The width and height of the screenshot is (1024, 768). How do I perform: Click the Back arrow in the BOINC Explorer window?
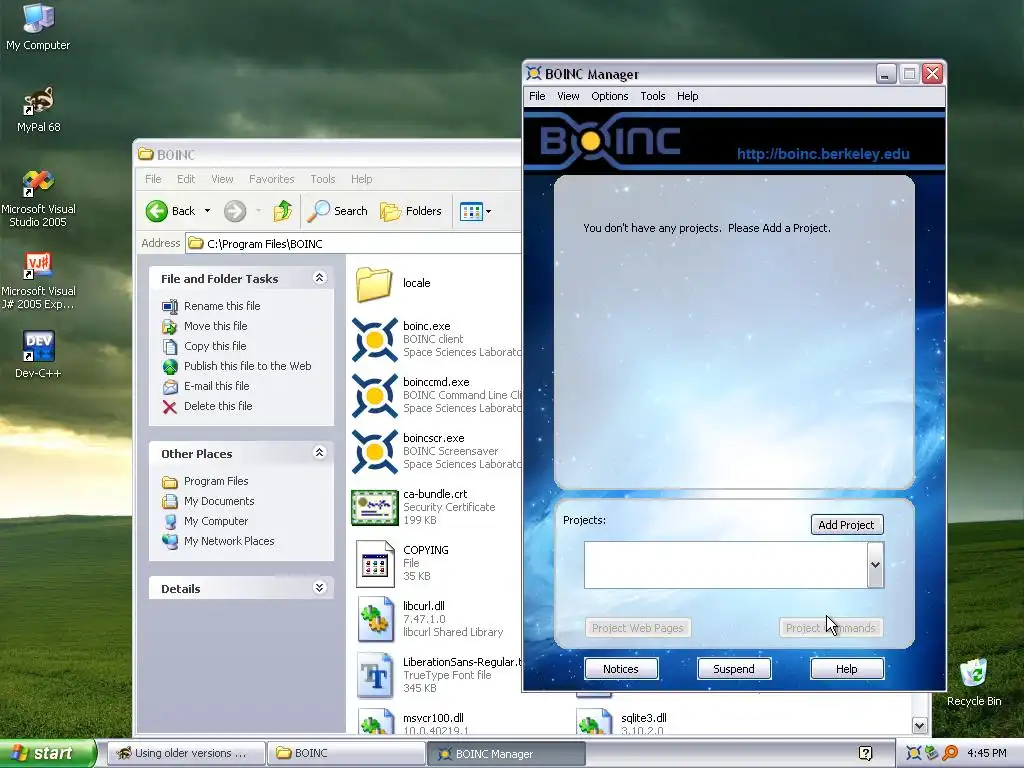tap(170, 211)
